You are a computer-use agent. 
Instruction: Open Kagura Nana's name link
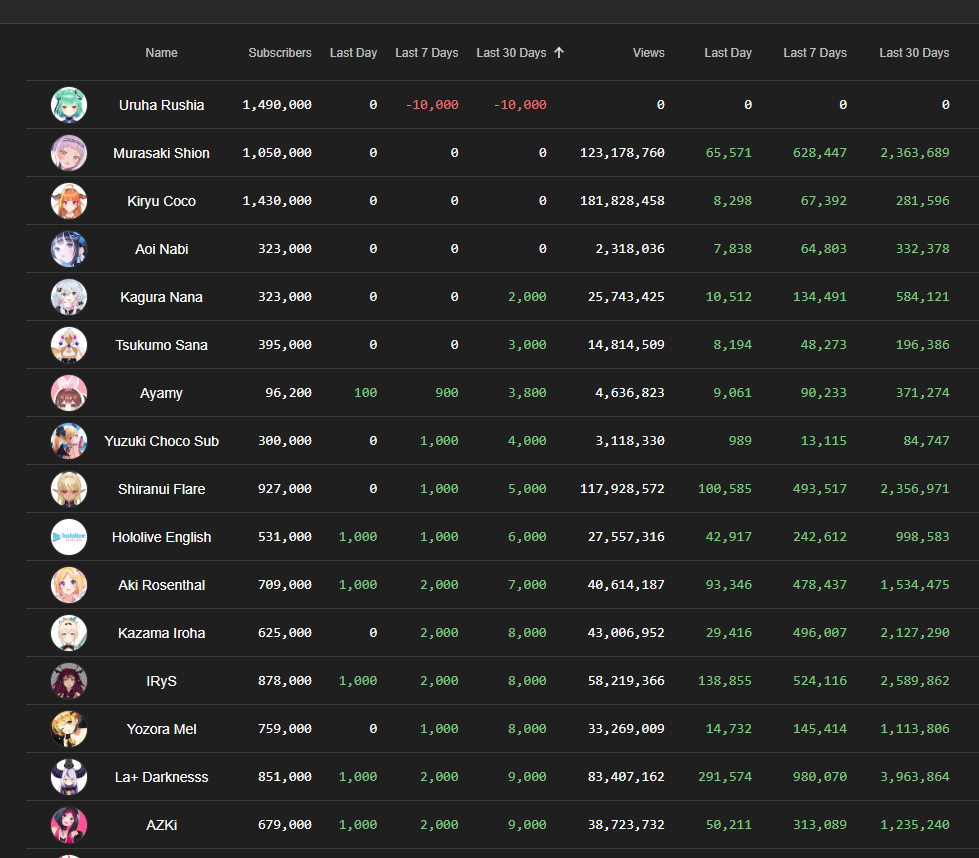pyautogui.click(x=162, y=297)
